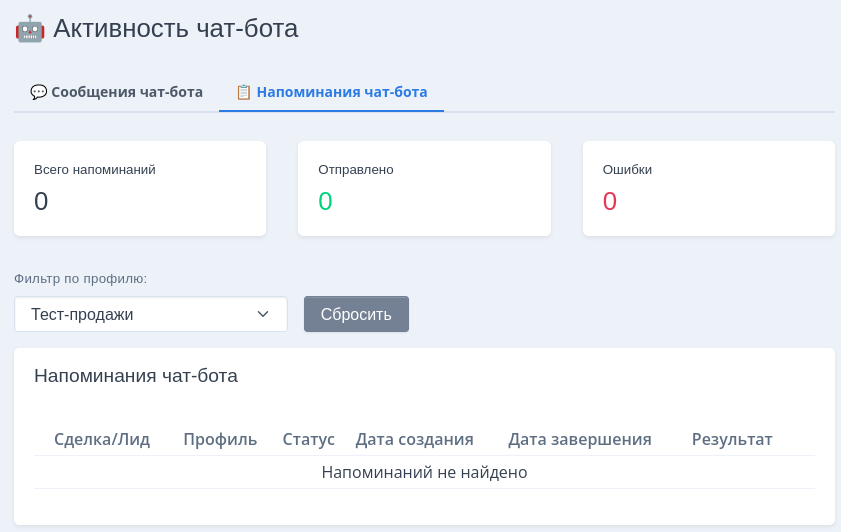The height and width of the screenshot is (532, 841).
Task: Click the clipboard icon on reminders tab
Action: 243,92
